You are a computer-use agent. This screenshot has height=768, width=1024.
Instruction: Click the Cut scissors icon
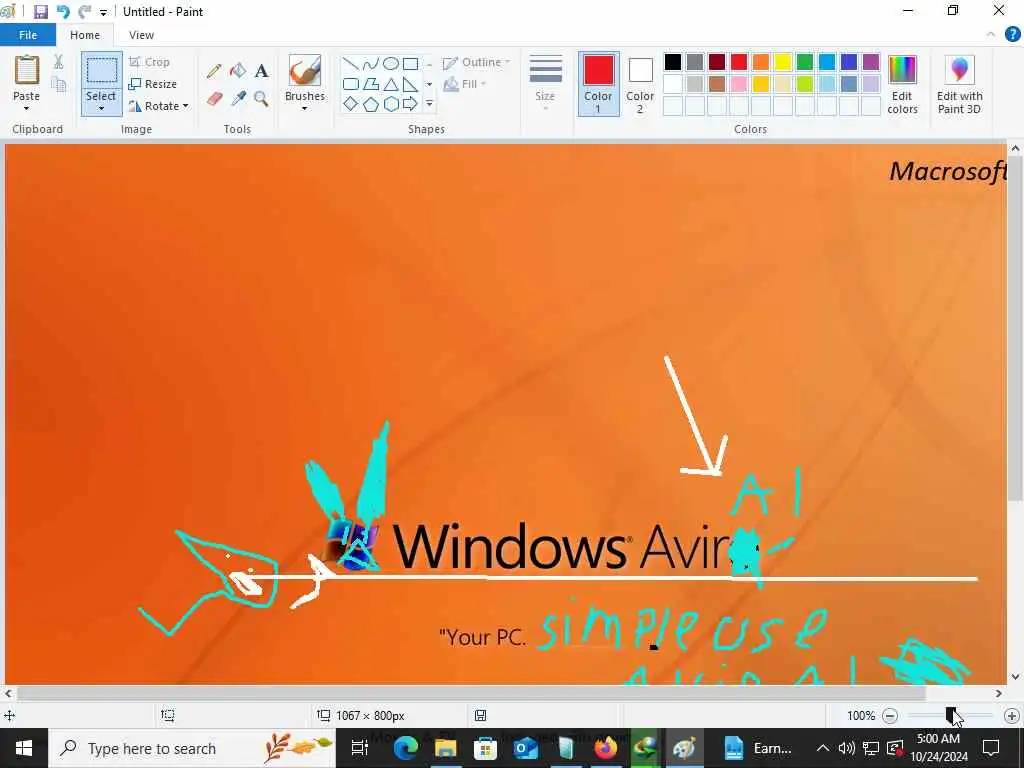tap(59, 62)
